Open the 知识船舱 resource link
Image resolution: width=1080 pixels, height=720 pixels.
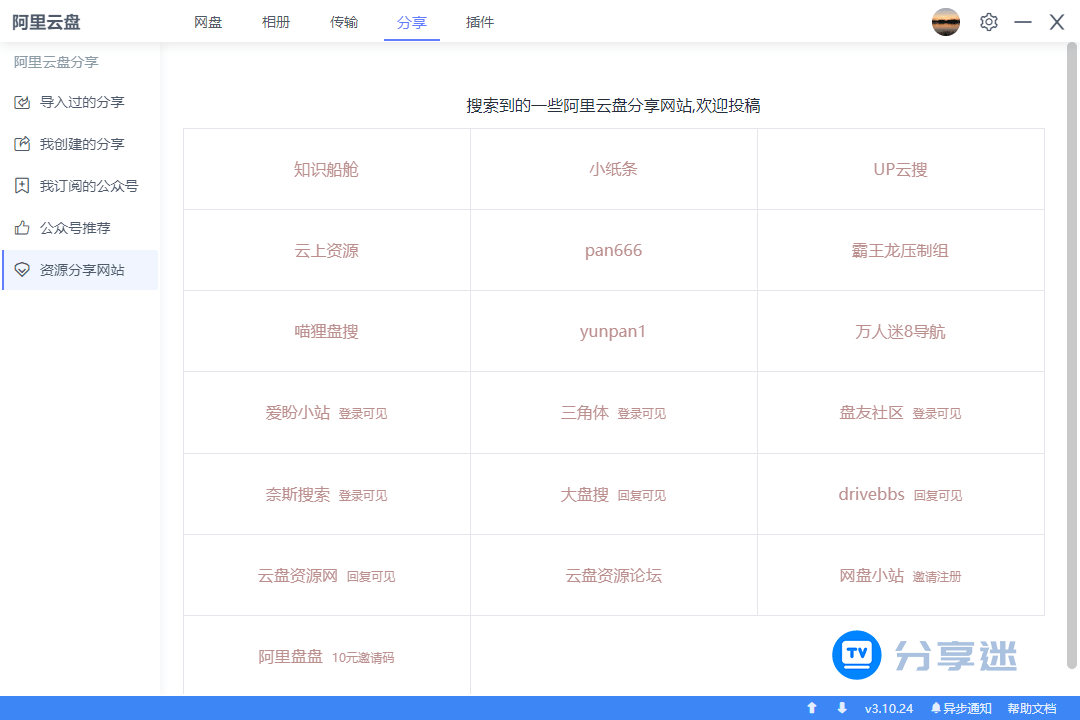(x=325, y=168)
